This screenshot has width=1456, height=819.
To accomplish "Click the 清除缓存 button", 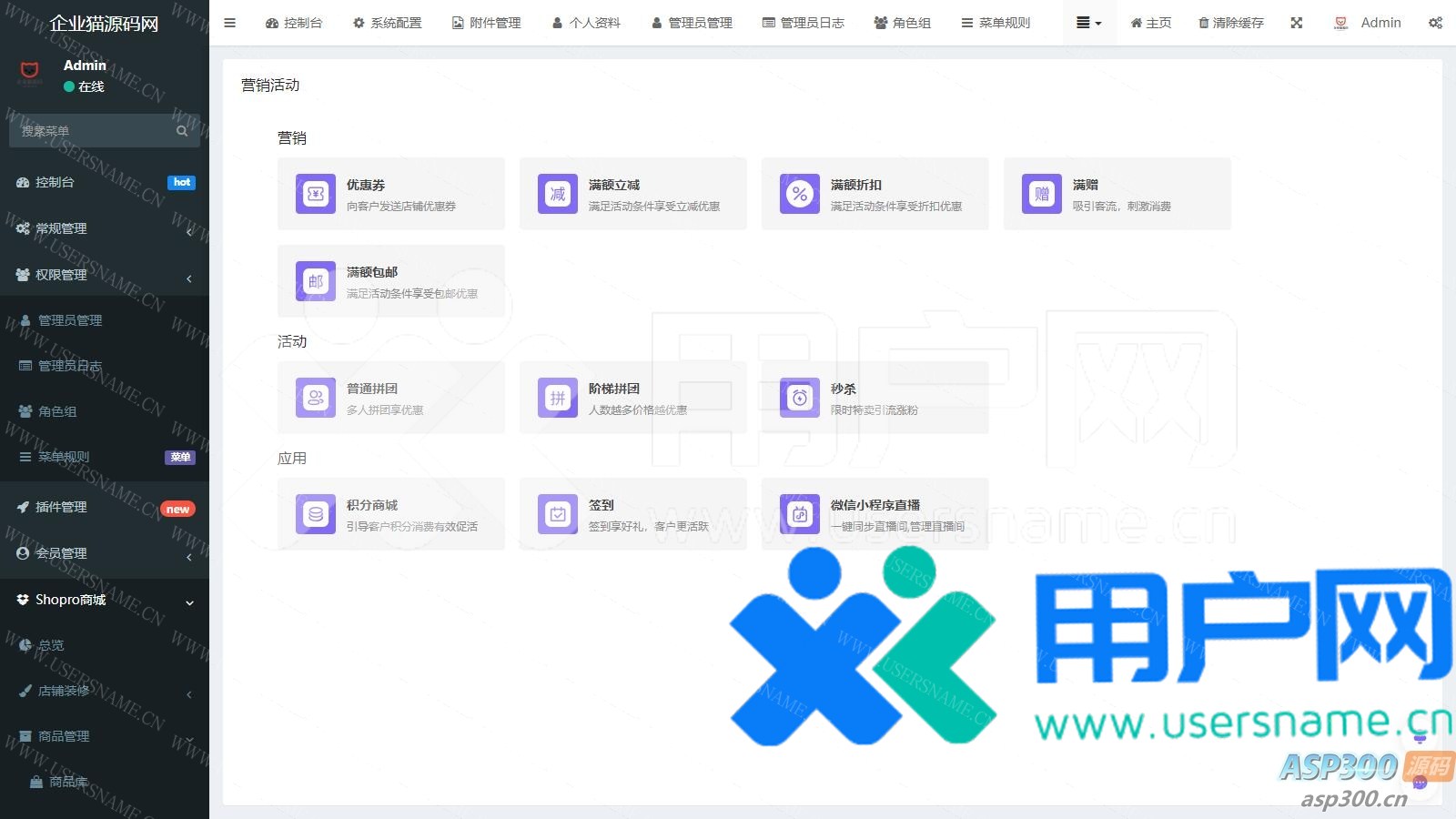I will 1230,23.
